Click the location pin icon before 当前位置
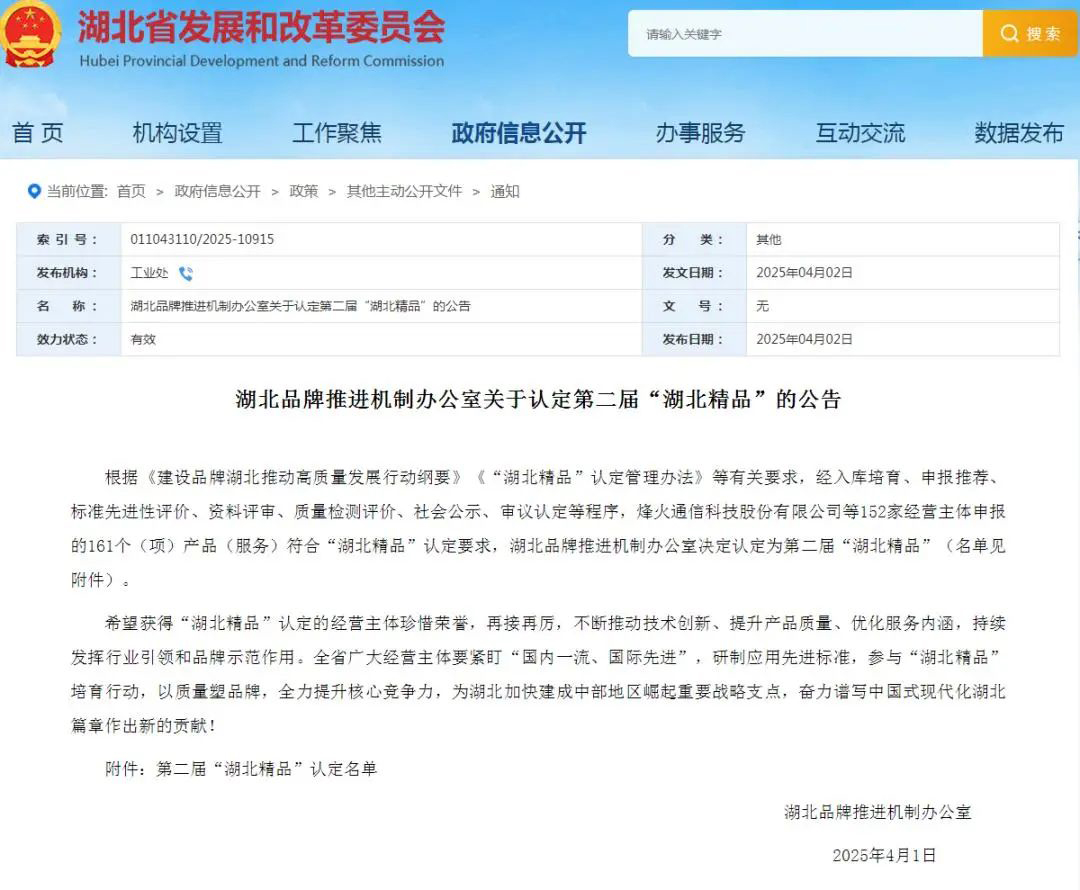Screen dimensions: 1080x890 pos(36,192)
